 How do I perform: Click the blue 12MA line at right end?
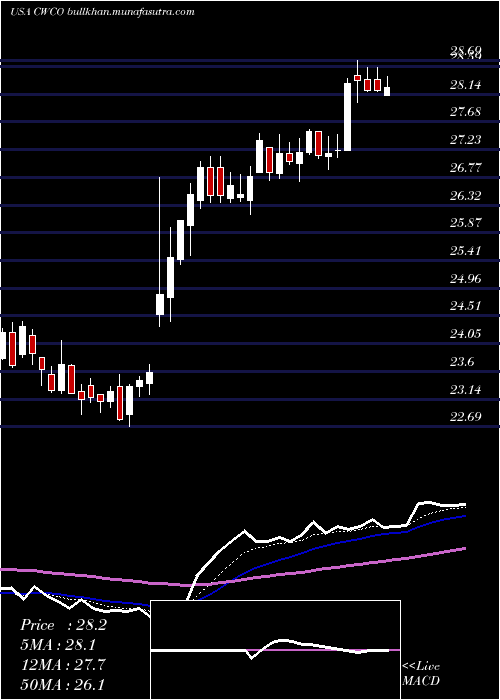pyautogui.click(x=462, y=517)
